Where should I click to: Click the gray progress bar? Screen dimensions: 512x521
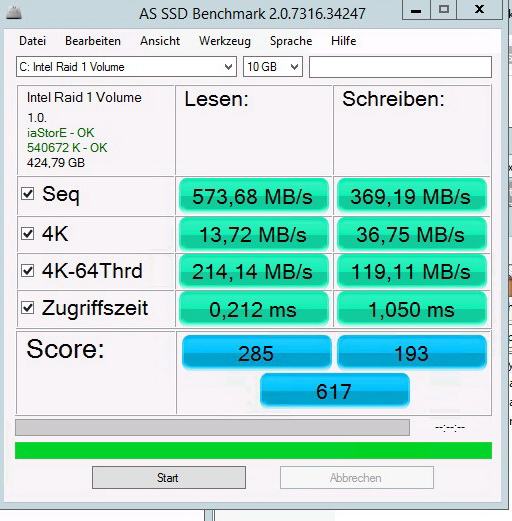tap(212, 427)
